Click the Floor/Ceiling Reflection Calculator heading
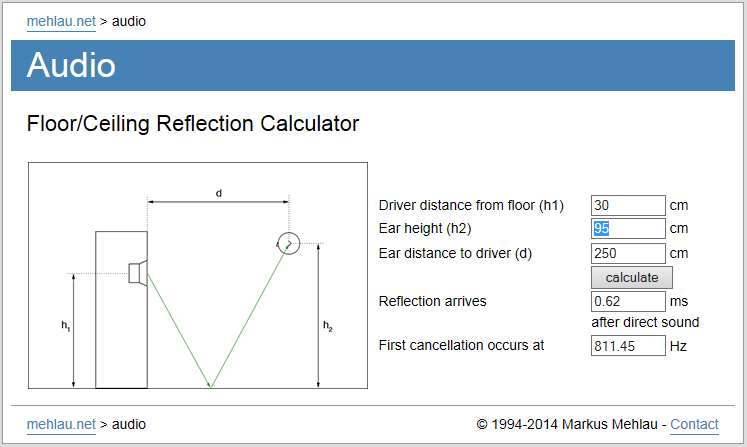The height and width of the screenshot is (447, 747). 192,124
